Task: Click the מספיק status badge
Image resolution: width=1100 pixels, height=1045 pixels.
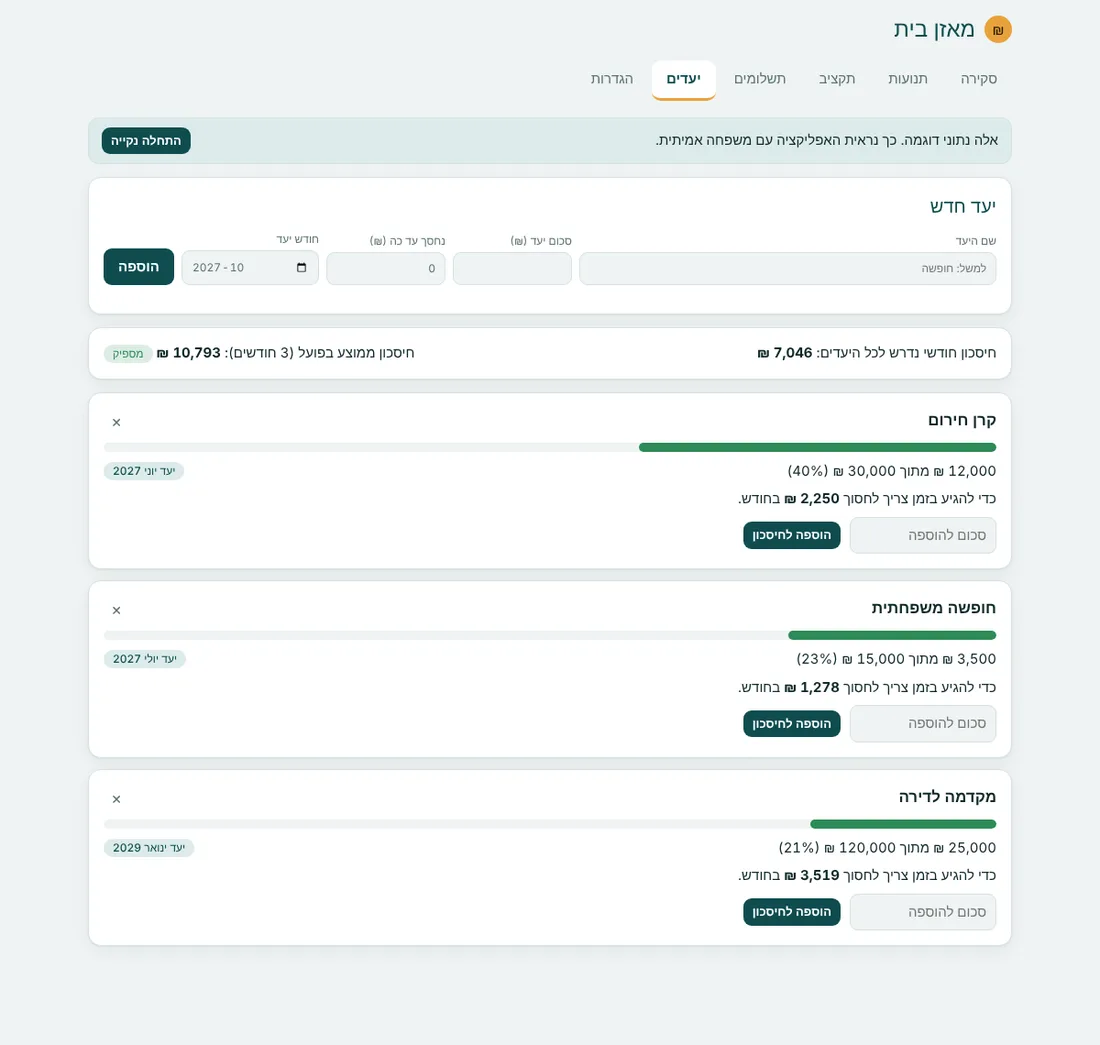Action: point(128,353)
